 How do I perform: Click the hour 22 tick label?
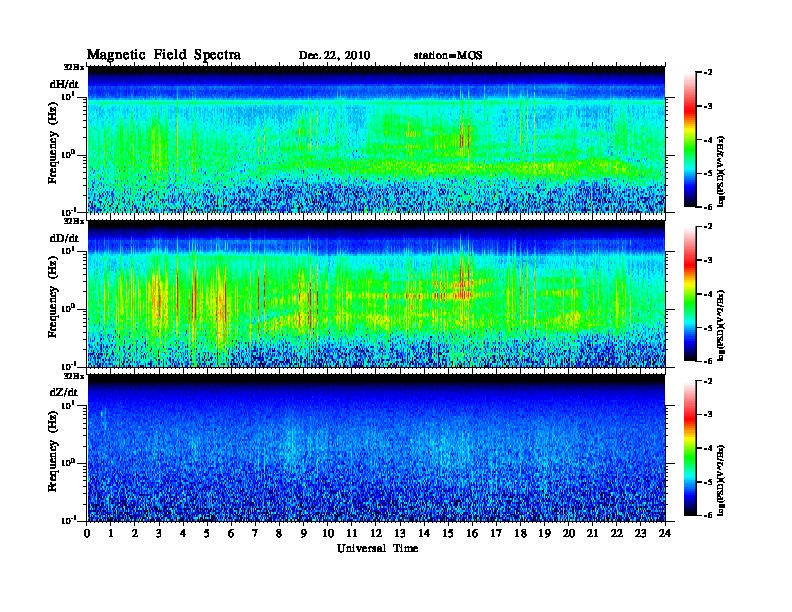(x=617, y=533)
